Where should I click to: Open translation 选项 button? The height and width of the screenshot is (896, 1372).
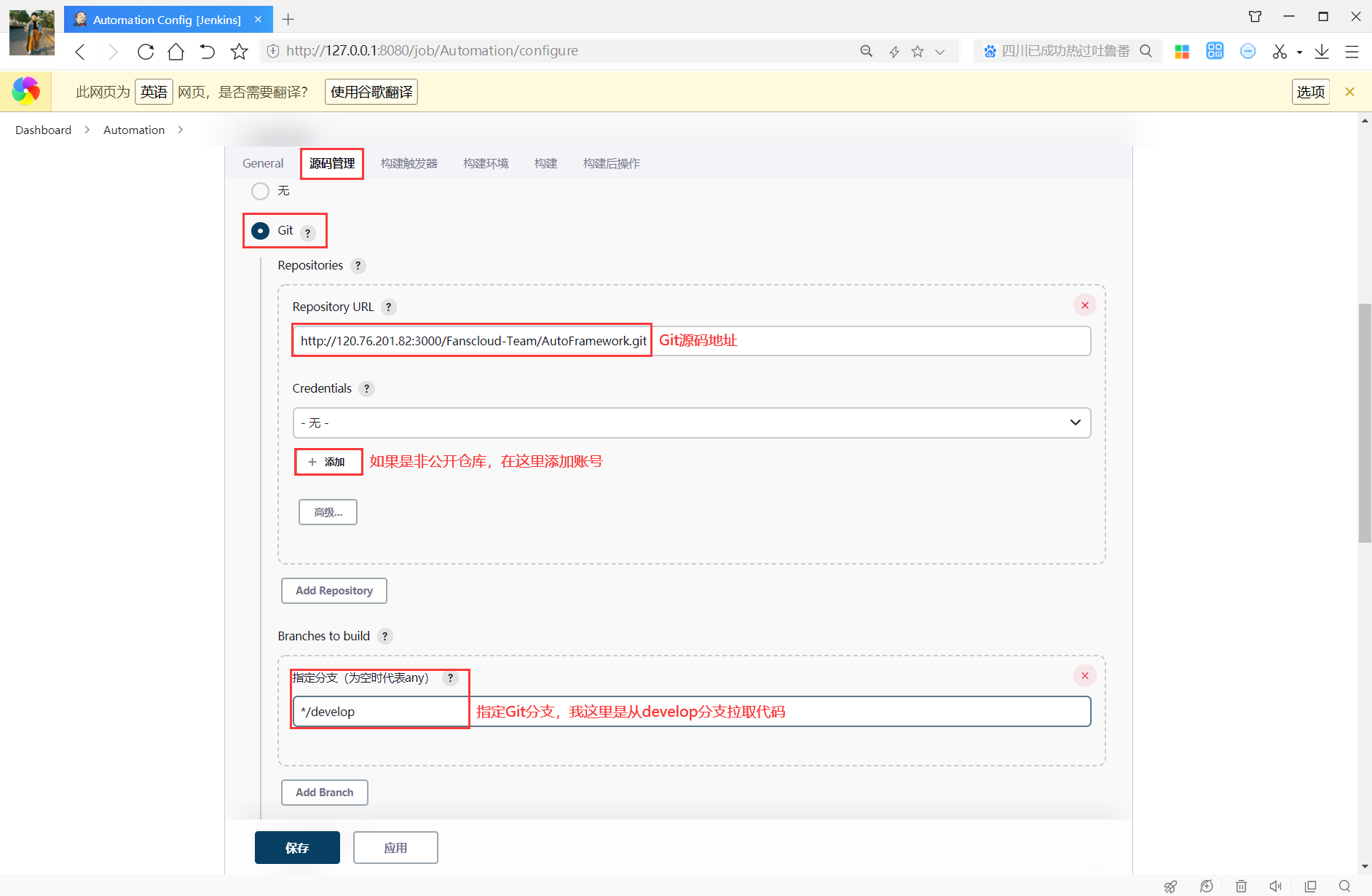click(1311, 92)
